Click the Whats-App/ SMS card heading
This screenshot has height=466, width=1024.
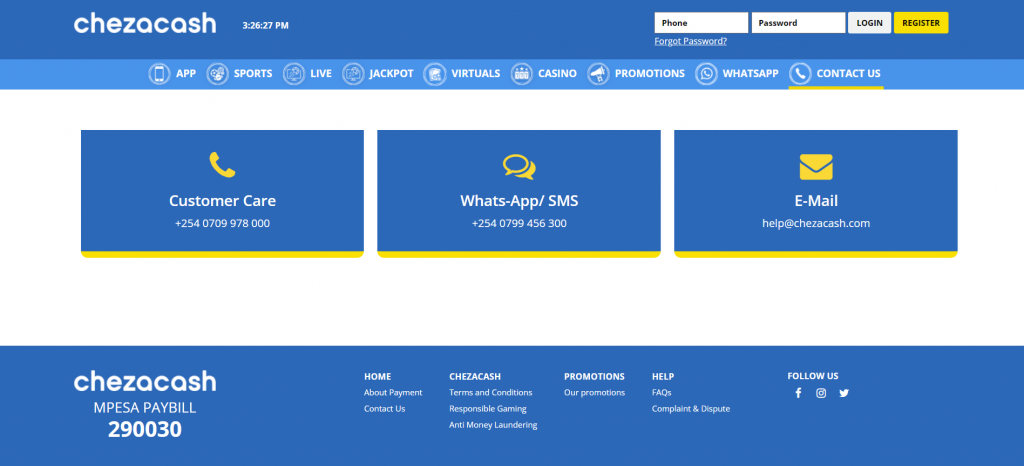(519, 201)
